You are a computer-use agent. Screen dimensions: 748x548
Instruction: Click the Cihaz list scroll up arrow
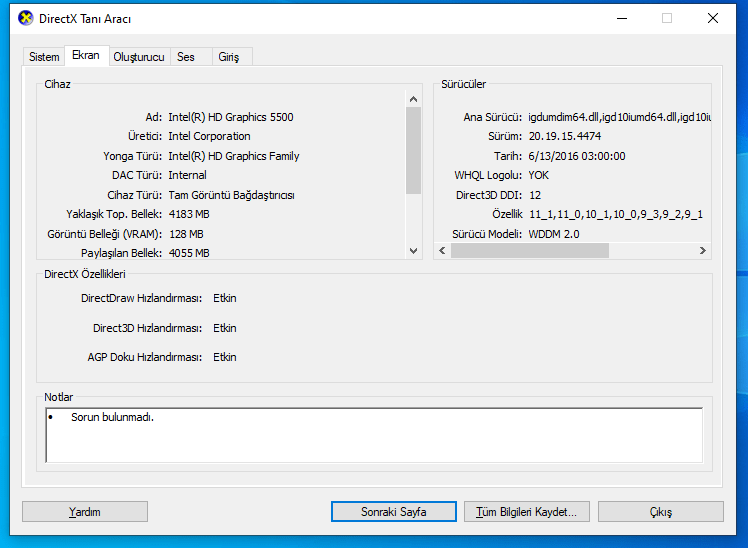[414, 99]
